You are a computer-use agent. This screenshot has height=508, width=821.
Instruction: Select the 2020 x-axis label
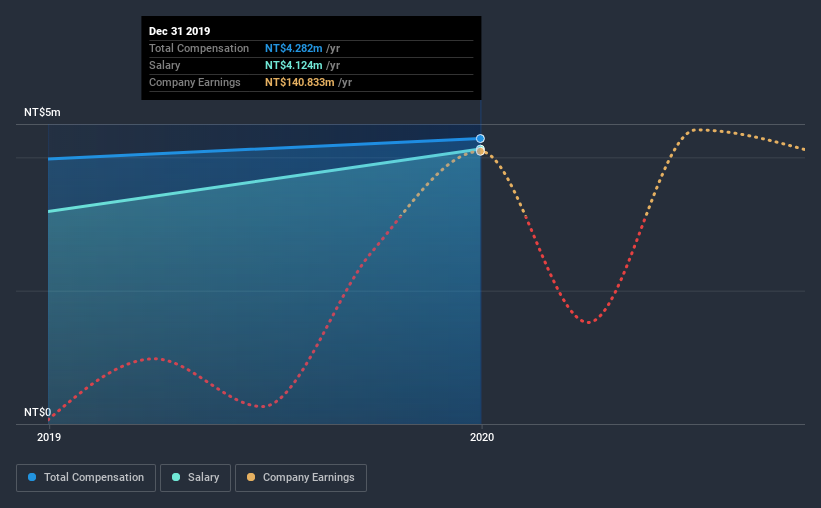point(482,437)
